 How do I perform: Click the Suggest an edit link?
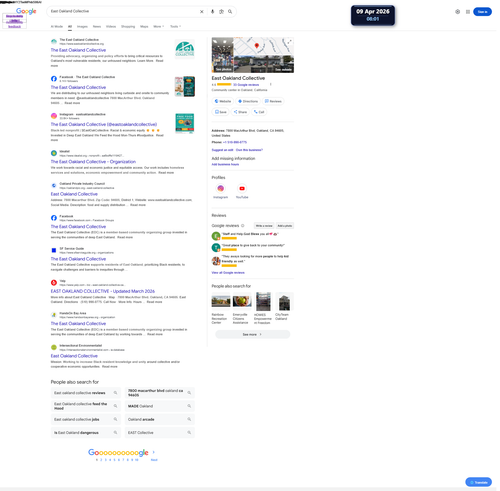click(x=222, y=150)
